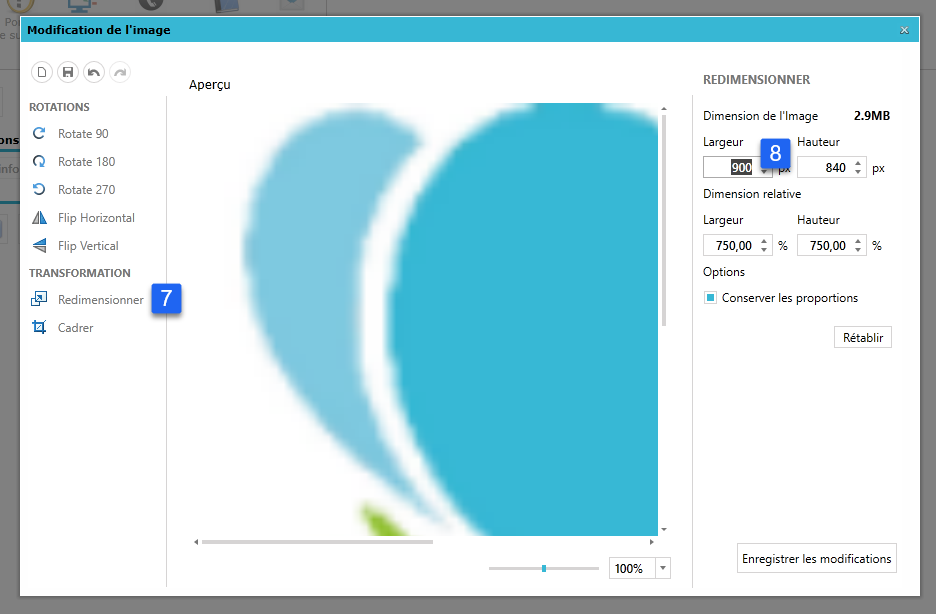936x614 pixels.
Task: Click the image preview area
Action: tap(425, 319)
